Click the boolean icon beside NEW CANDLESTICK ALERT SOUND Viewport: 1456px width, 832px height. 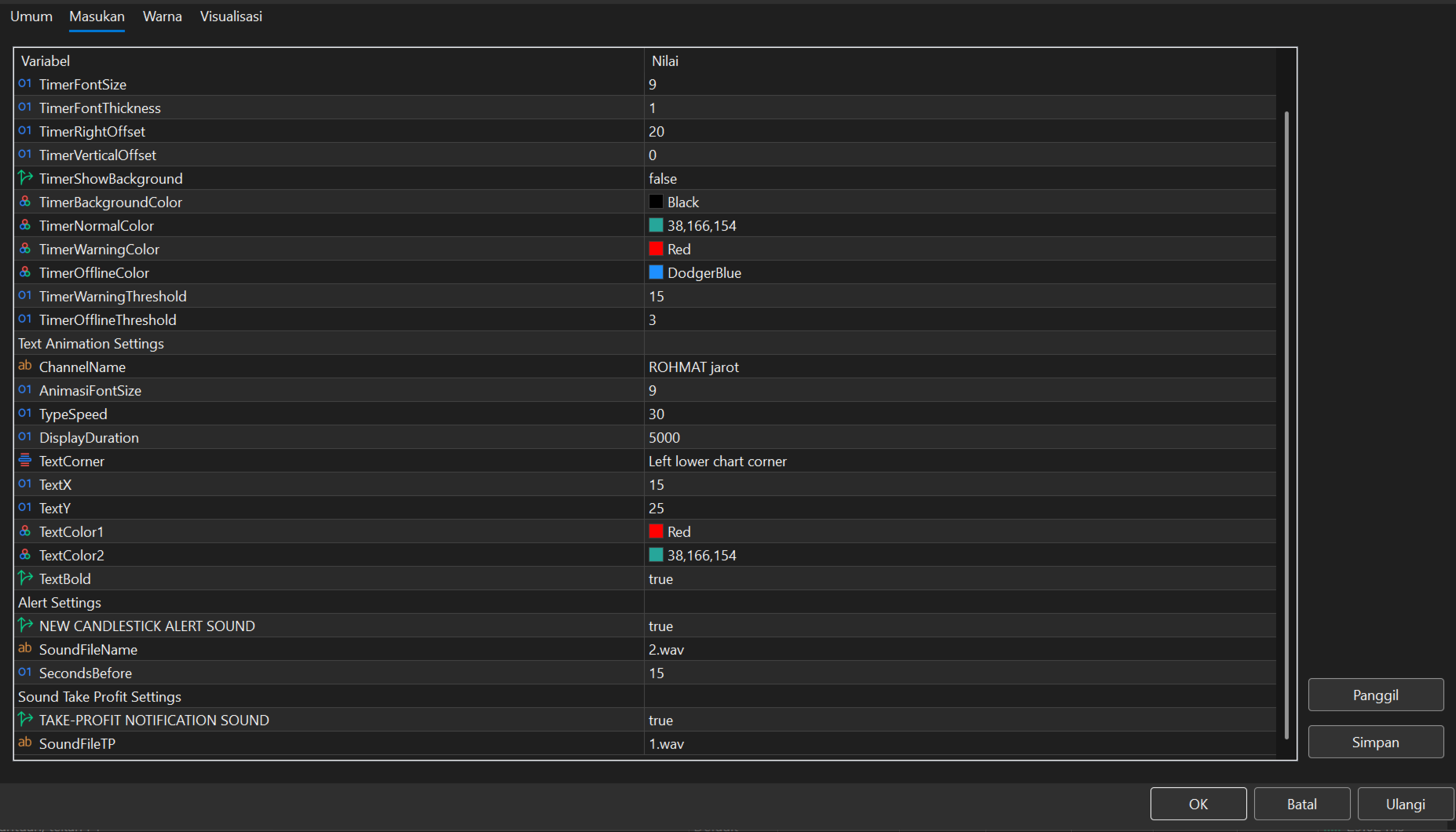(25, 626)
